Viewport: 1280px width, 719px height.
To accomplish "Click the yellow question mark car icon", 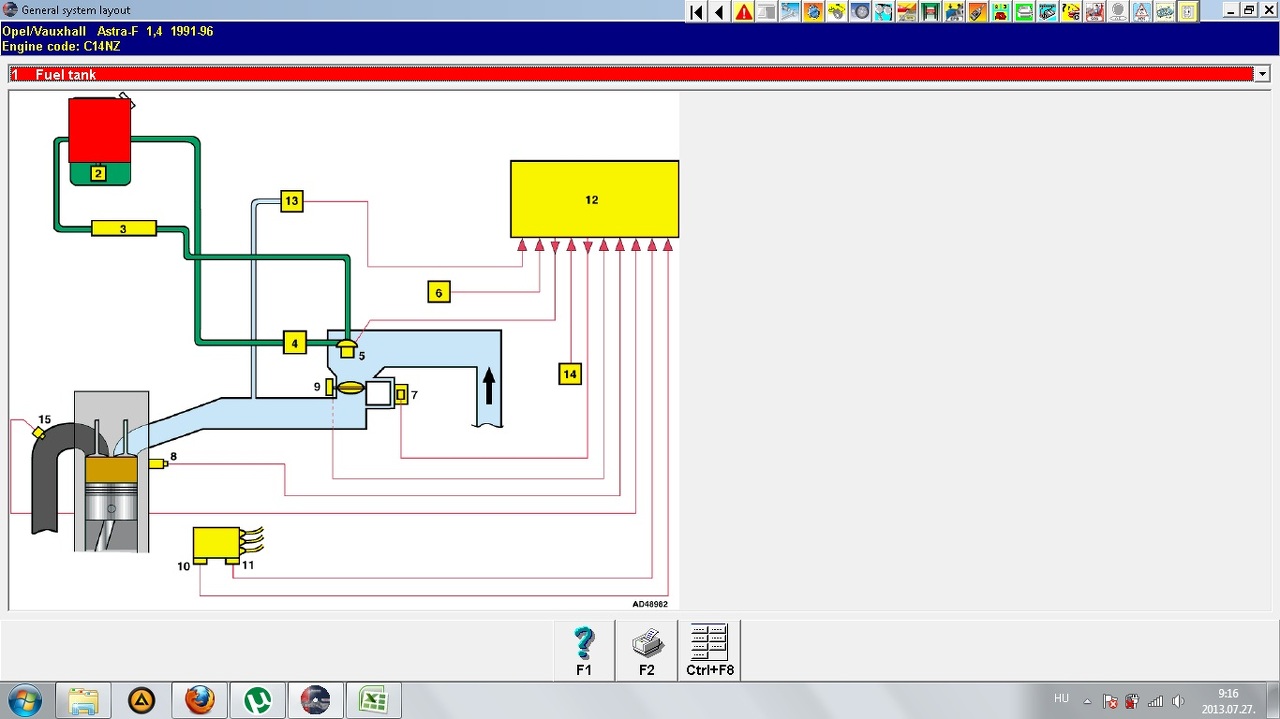I will [x=1071, y=12].
